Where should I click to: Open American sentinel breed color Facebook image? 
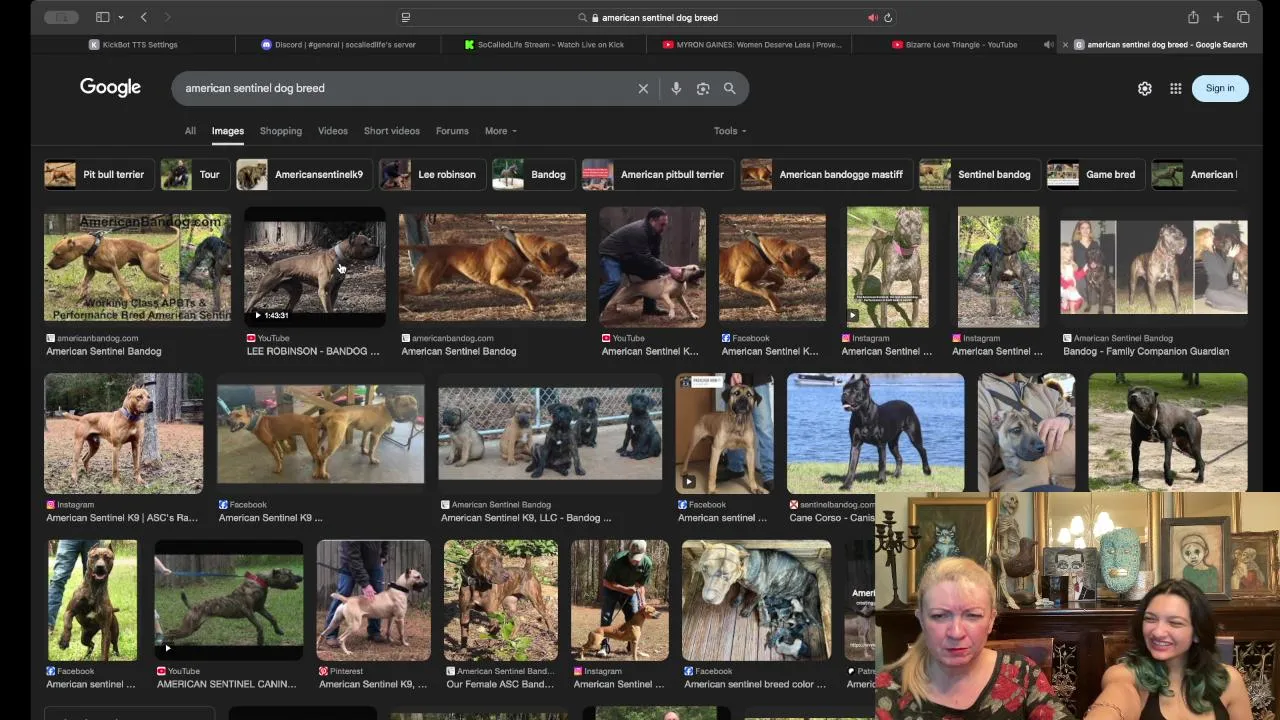tap(756, 600)
